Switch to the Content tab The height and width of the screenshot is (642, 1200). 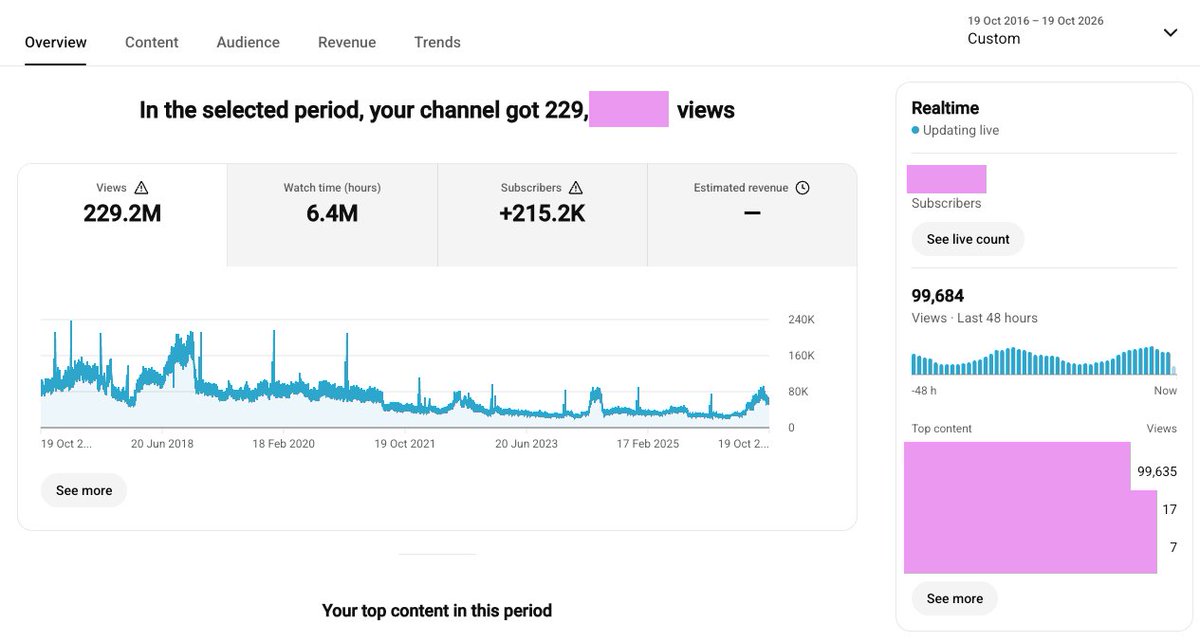(x=152, y=42)
